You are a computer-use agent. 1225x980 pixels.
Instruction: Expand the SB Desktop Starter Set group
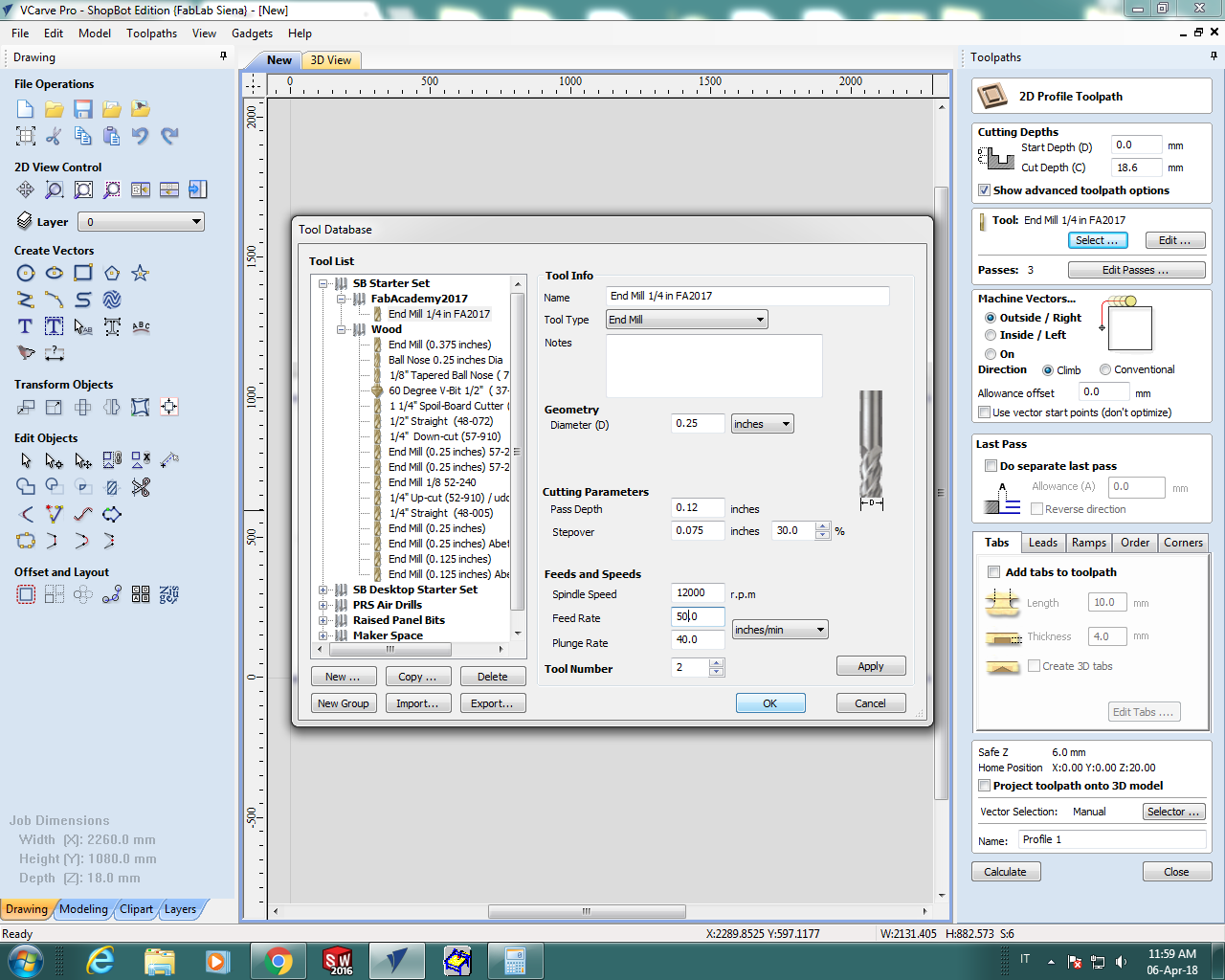323,590
